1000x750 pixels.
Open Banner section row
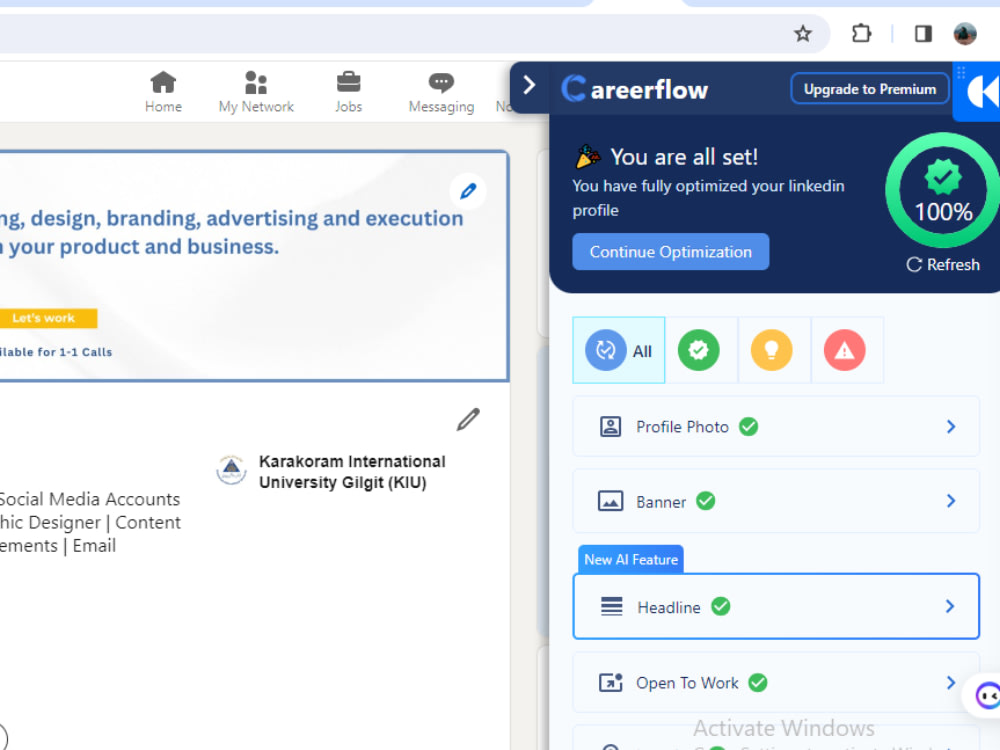coord(776,501)
